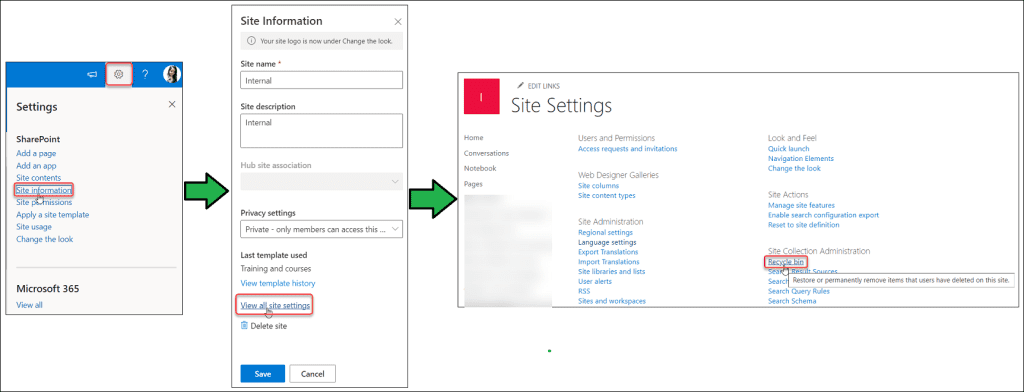Image resolution: width=1024 pixels, height=392 pixels.
Task: Open Add a page link
Action: coord(36,154)
